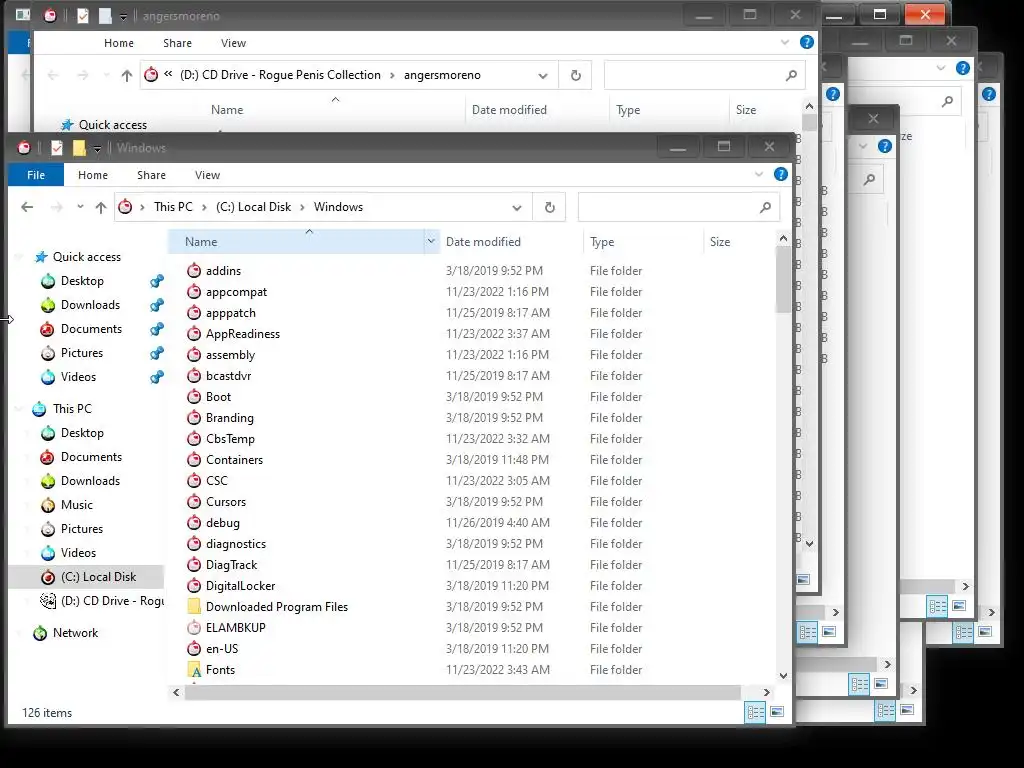Open Name column filter dropdown
The width and height of the screenshot is (1024, 768).
coord(431,242)
